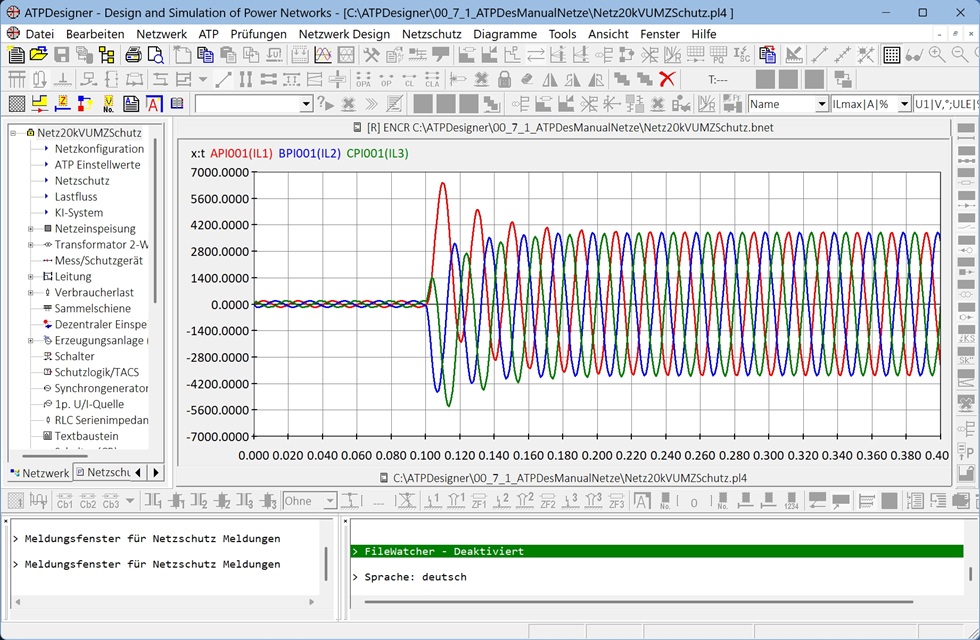Click the open file folder icon
The image size is (980, 640).
(x=38, y=55)
